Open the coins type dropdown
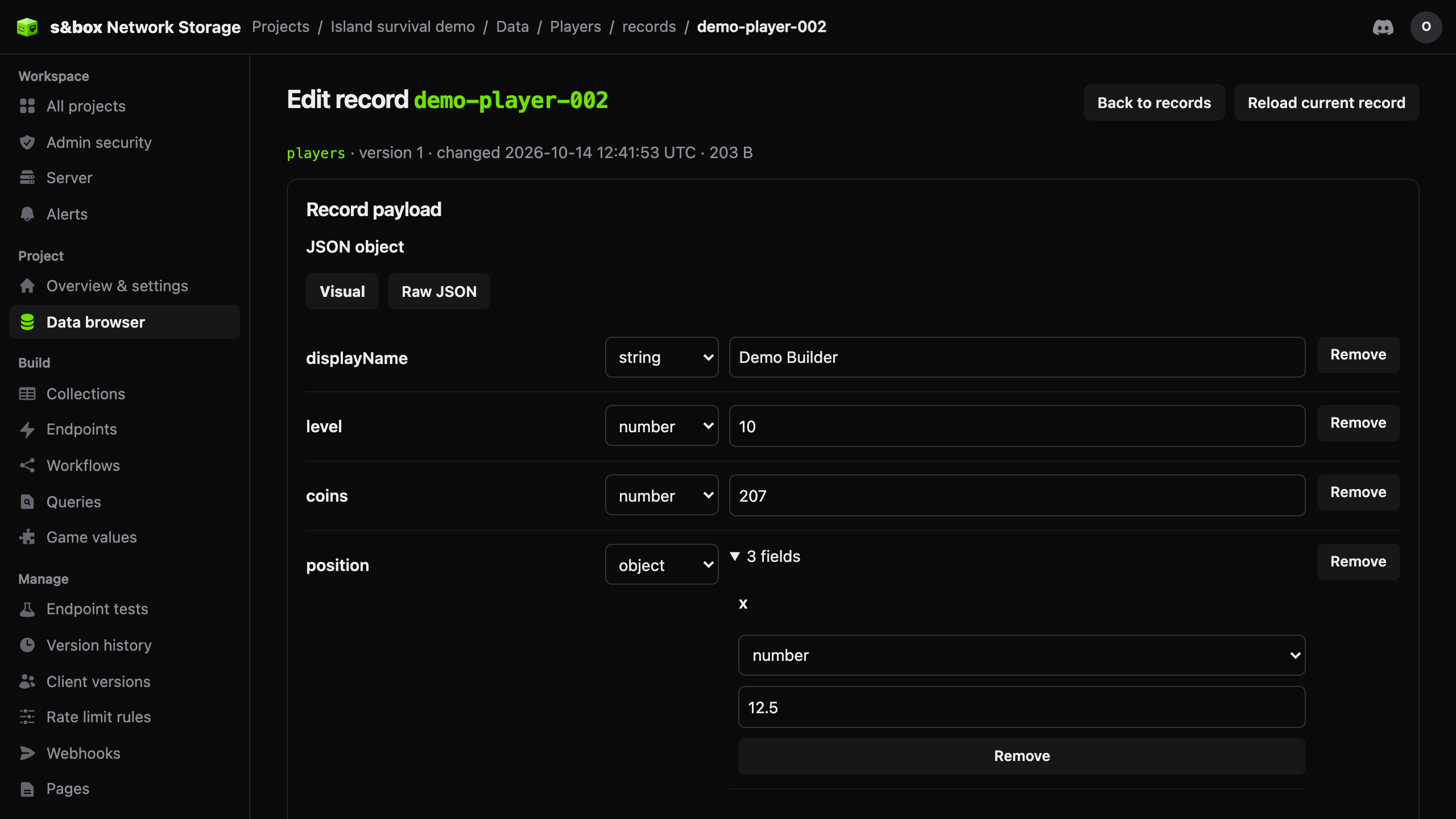The width and height of the screenshot is (1456, 819). point(661,495)
